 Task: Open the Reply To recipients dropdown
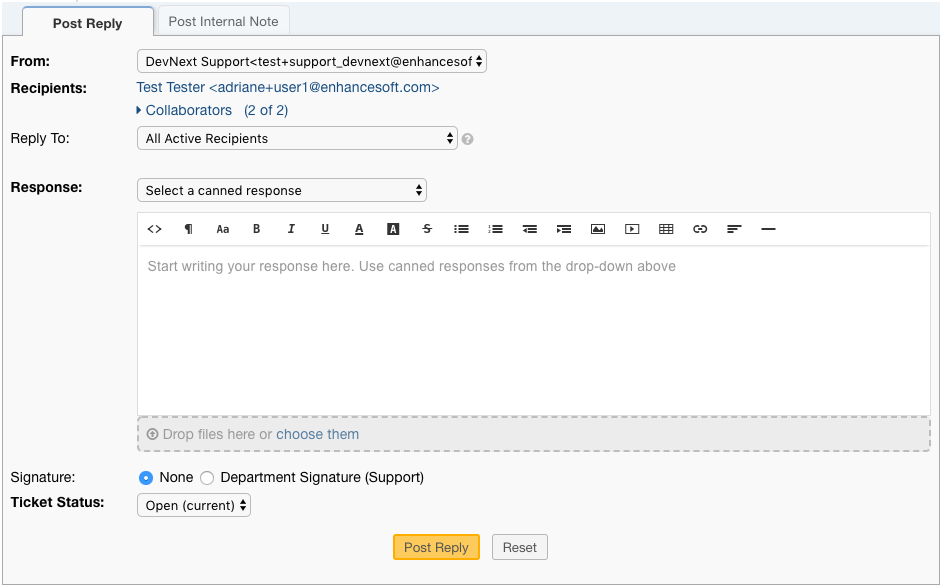click(x=297, y=139)
